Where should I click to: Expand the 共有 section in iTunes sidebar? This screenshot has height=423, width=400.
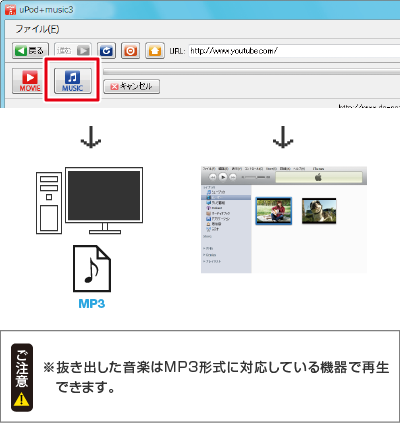[x=208, y=248]
